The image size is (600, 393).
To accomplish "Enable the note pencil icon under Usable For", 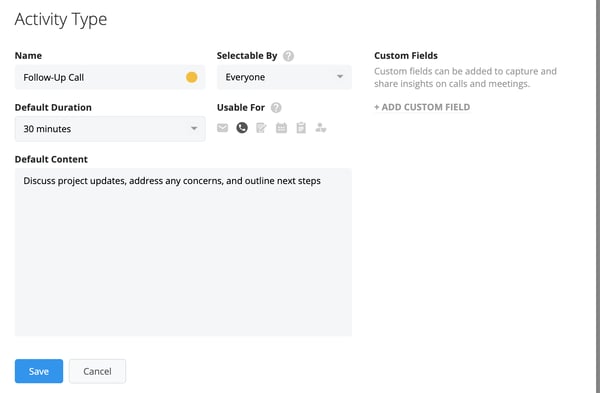I will [261, 128].
